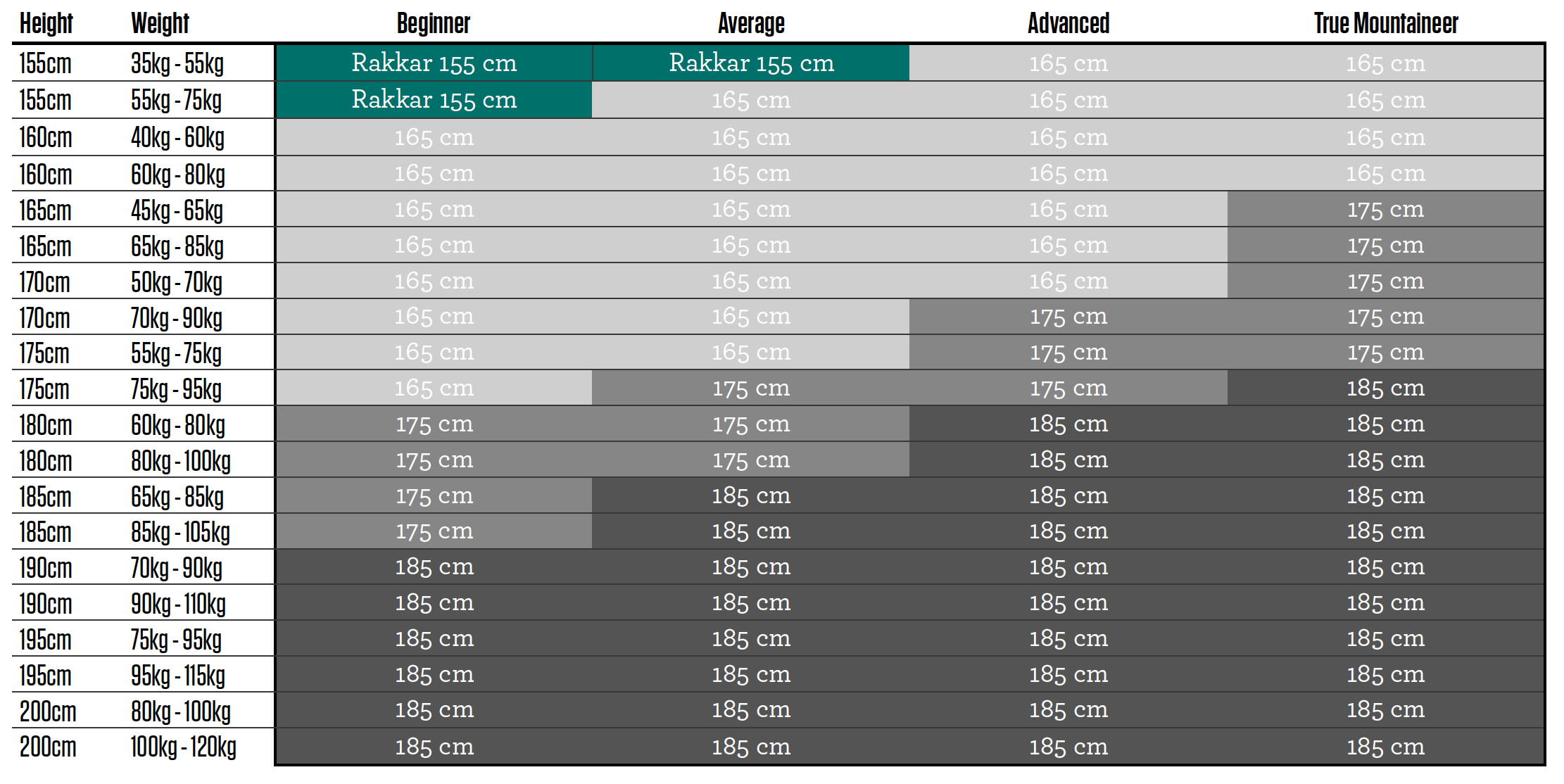The width and height of the screenshot is (1564, 784).
Task: Click weight range 85kg - 105kg
Action: pos(180,532)
